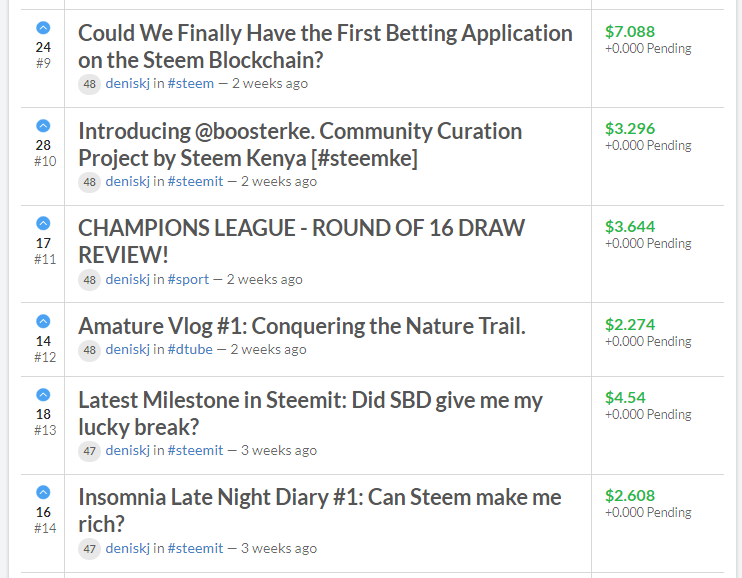Click the vote count 28 on boosterke post
742x578 pixels.
point(43,145)
